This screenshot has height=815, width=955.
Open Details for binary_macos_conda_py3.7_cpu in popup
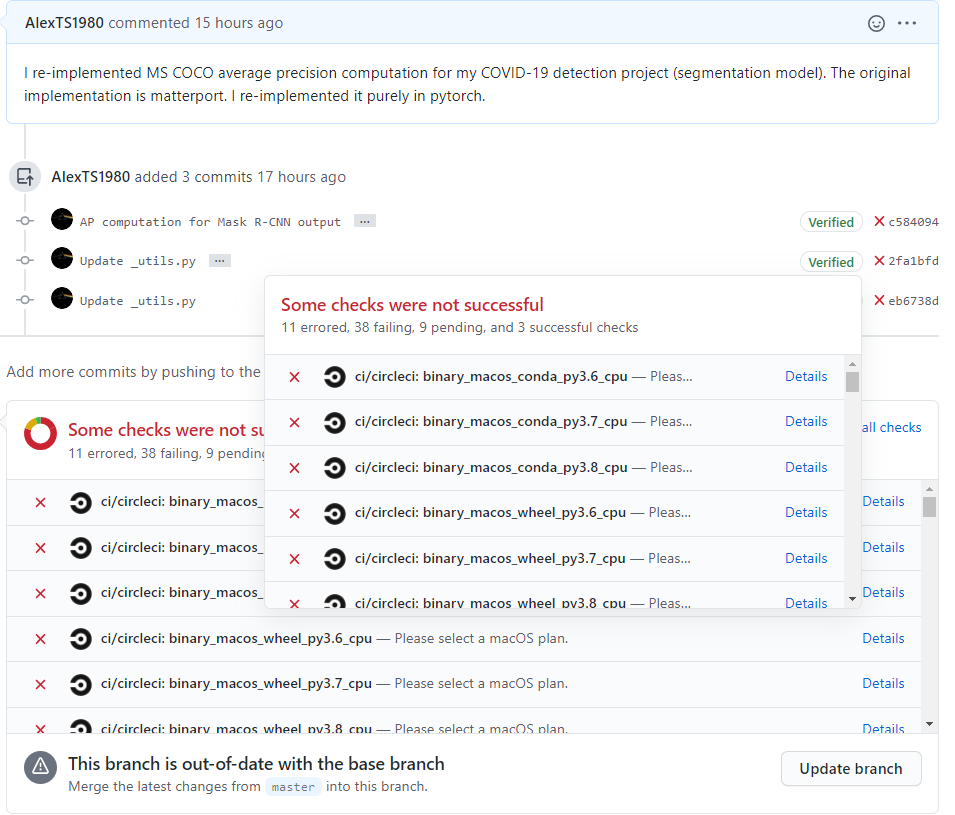[805, 421]
